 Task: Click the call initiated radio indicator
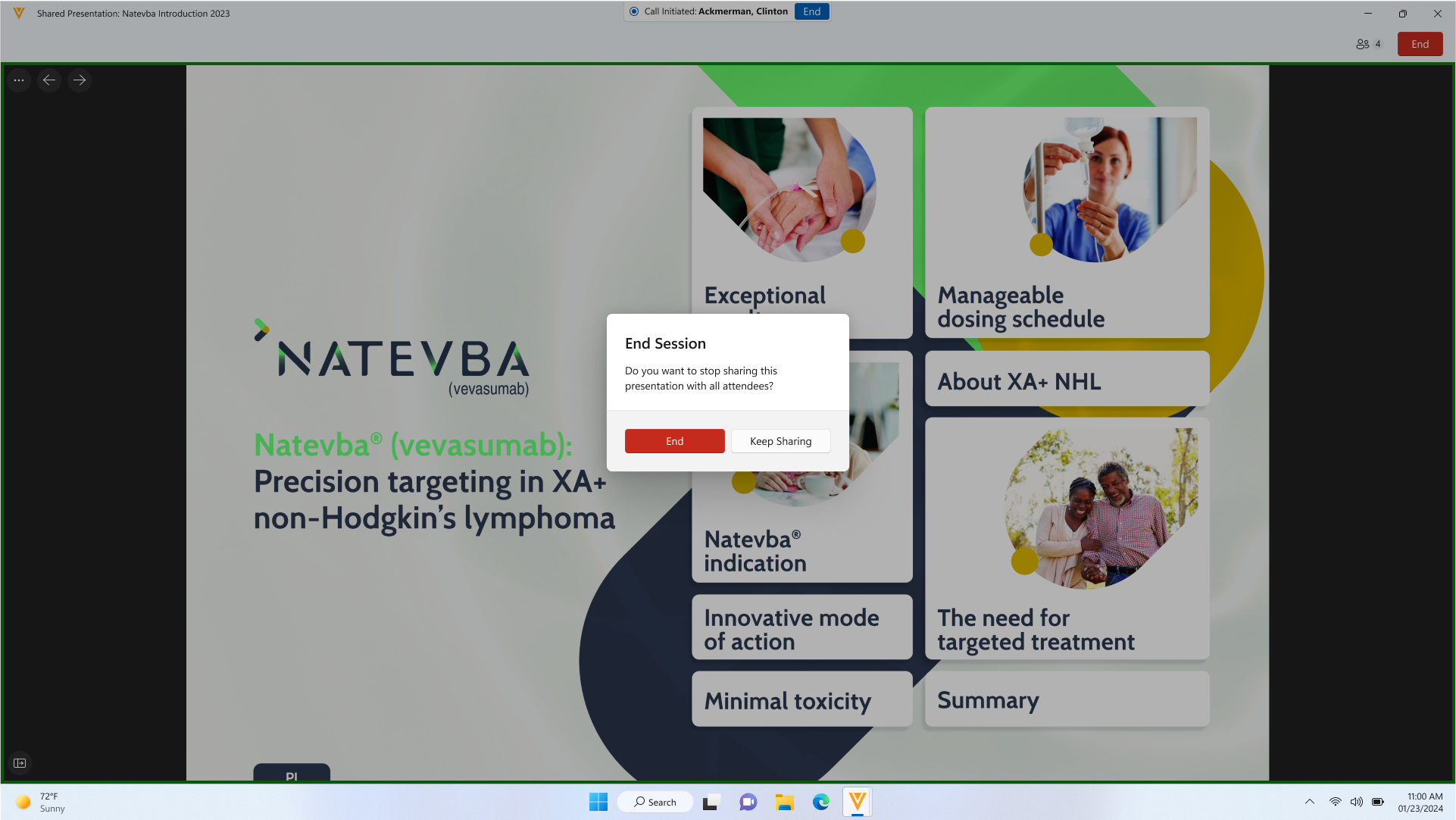634,11
